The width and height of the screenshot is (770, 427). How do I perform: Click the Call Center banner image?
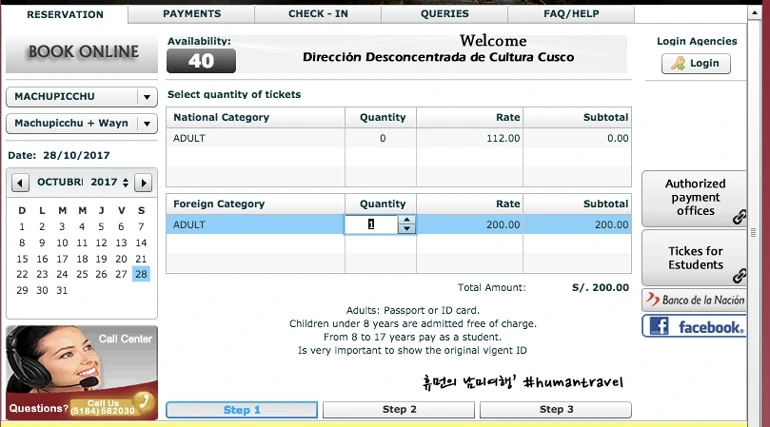point(82,373)
